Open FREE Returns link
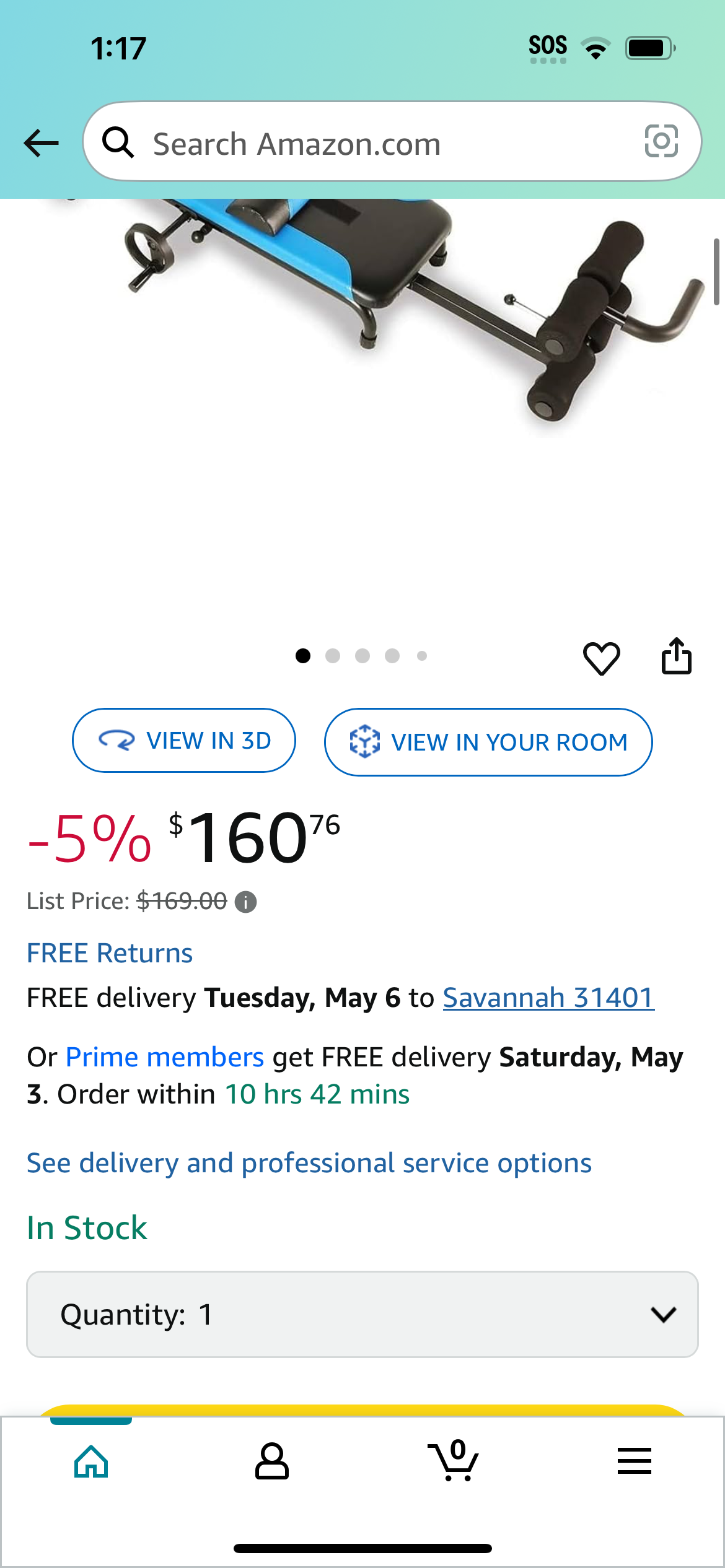Screen dimensions: 725x1568 click(x=110, y=953)
